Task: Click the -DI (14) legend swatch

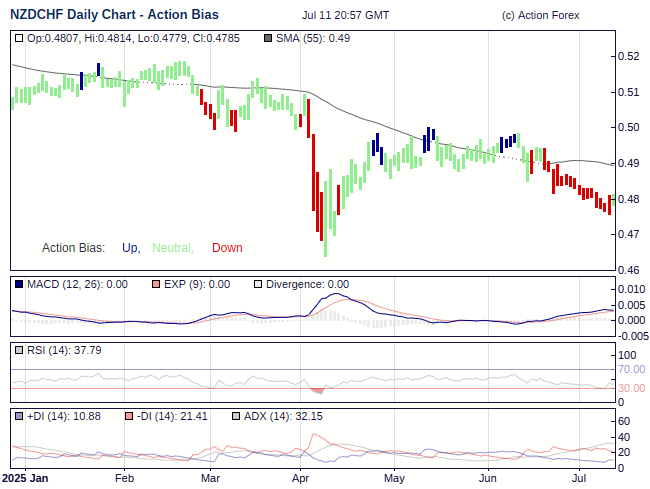Action: pyautogui.click(x=130, y=416)
